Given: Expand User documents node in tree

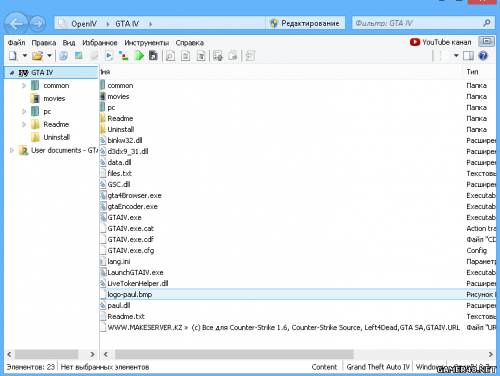Looking at the screenshot, I should [x=12, y=150].
